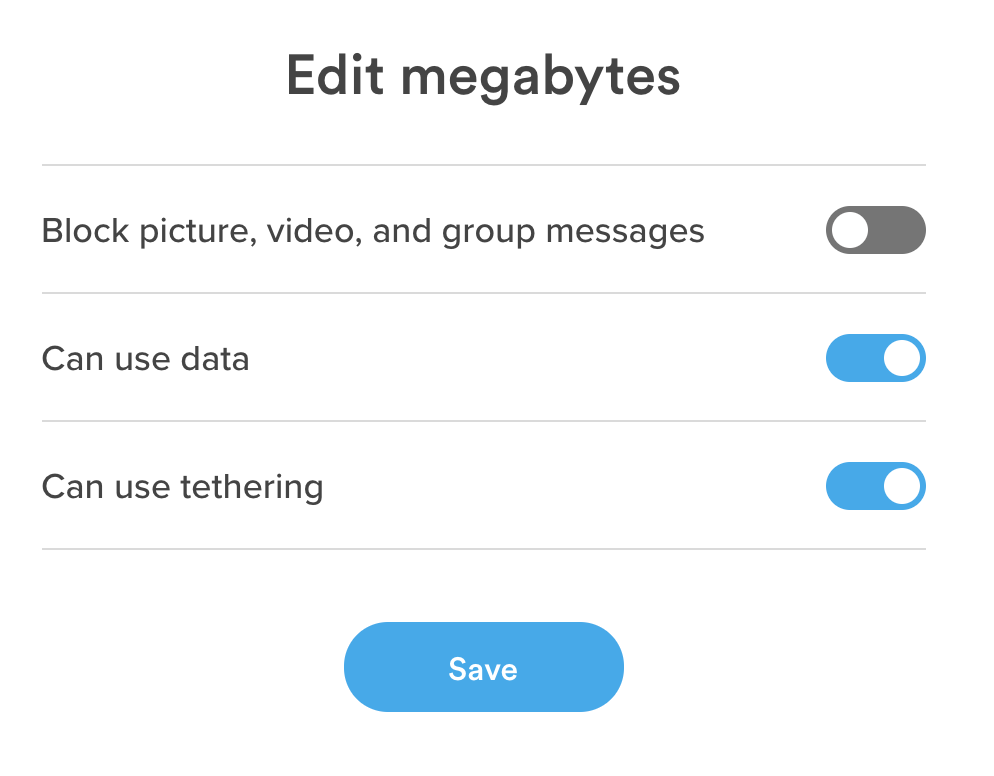Save the megabytes settings
The height and width of the screenshot is (776, 994).
click(x=483, y=667)
